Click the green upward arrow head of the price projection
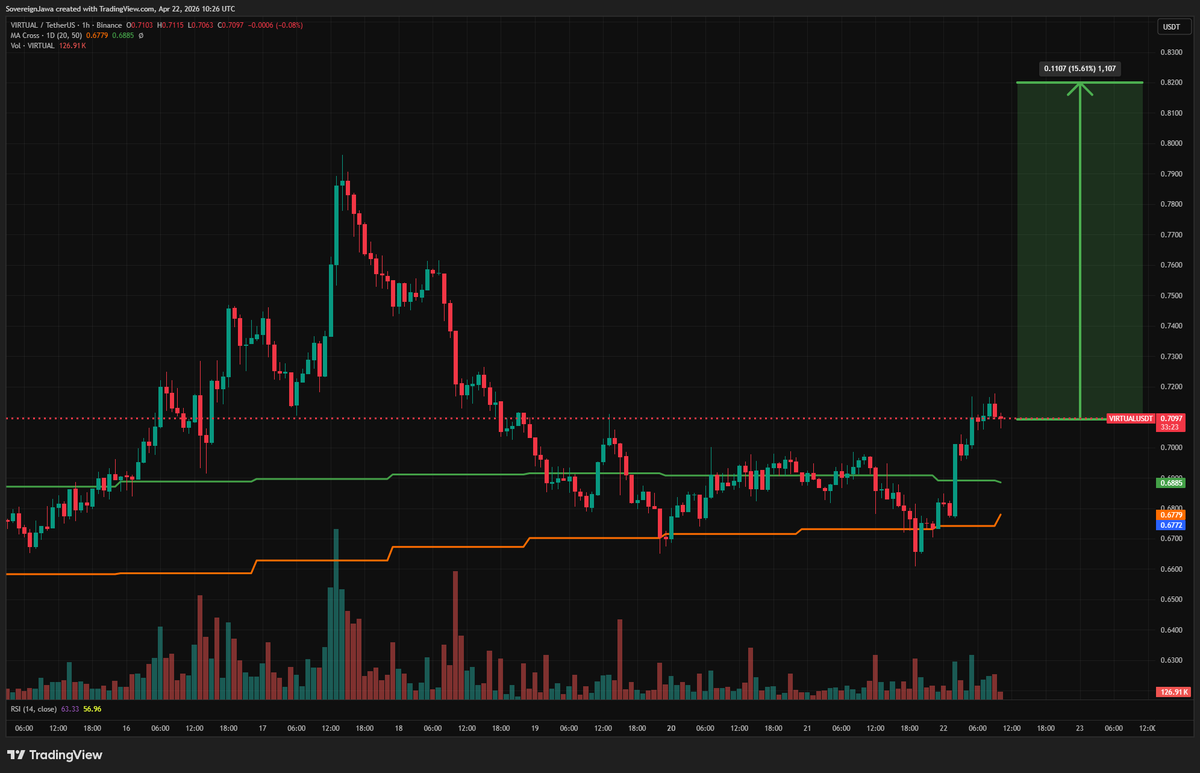This screenshot has height=773, width=1200. tap(1079, 87)
